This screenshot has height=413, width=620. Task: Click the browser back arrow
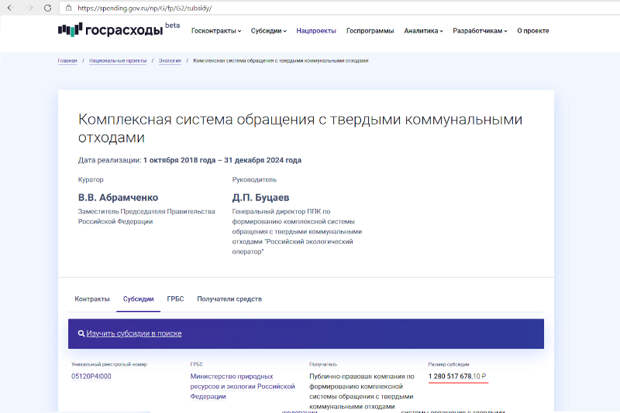click(10, 8)
